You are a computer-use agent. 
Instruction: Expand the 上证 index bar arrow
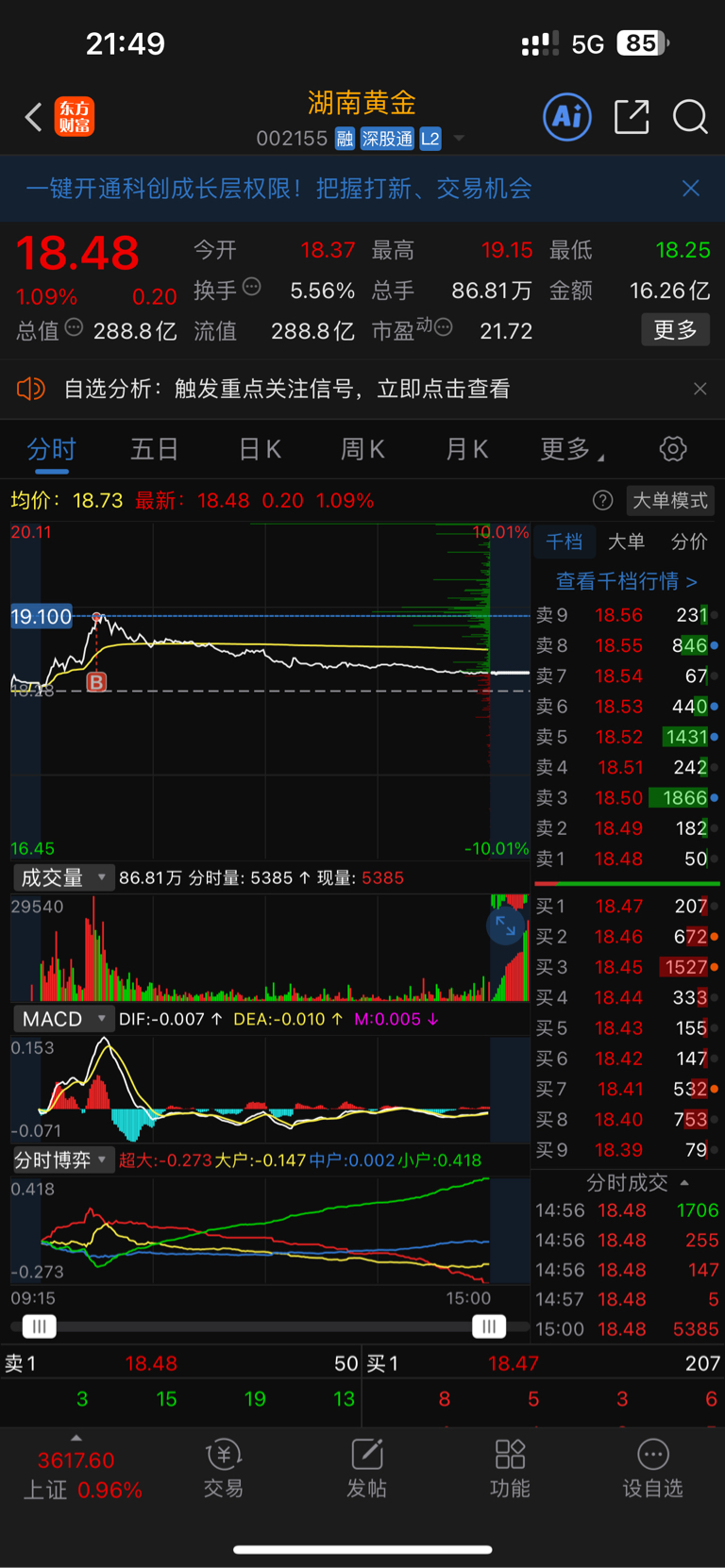pos(76,1438)
